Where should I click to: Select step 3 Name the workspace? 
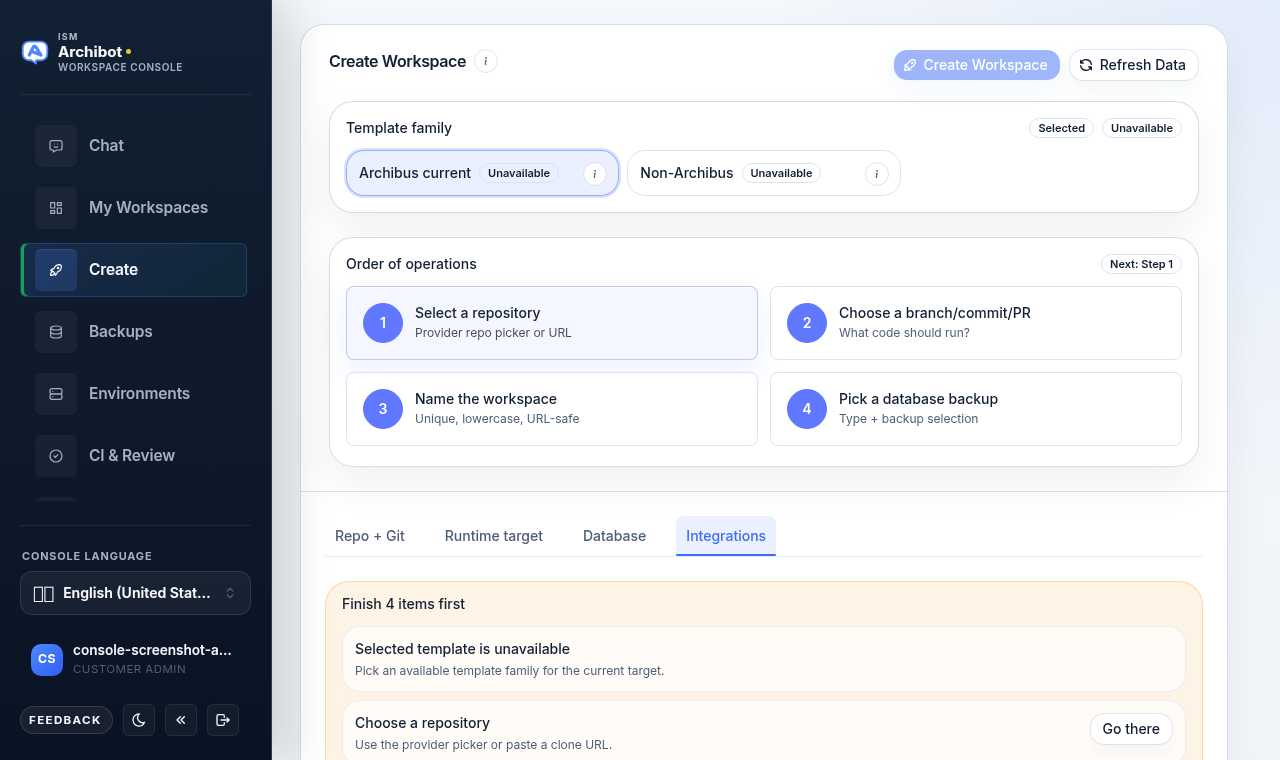(552, 409)
